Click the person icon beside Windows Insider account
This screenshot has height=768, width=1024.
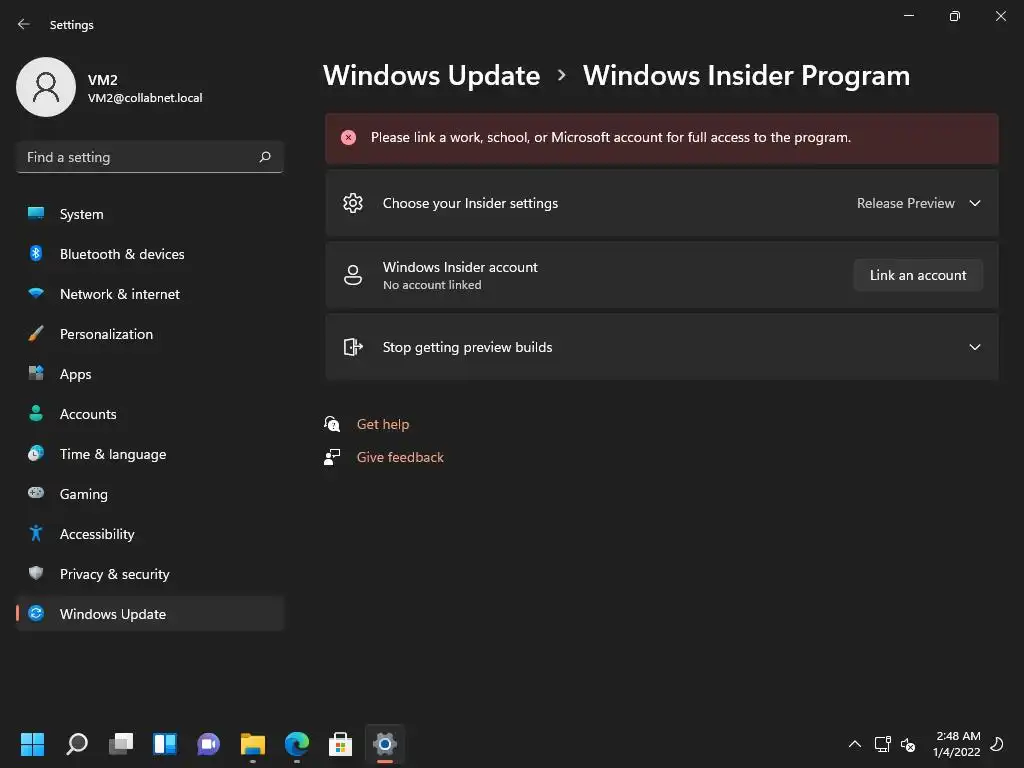353,275
